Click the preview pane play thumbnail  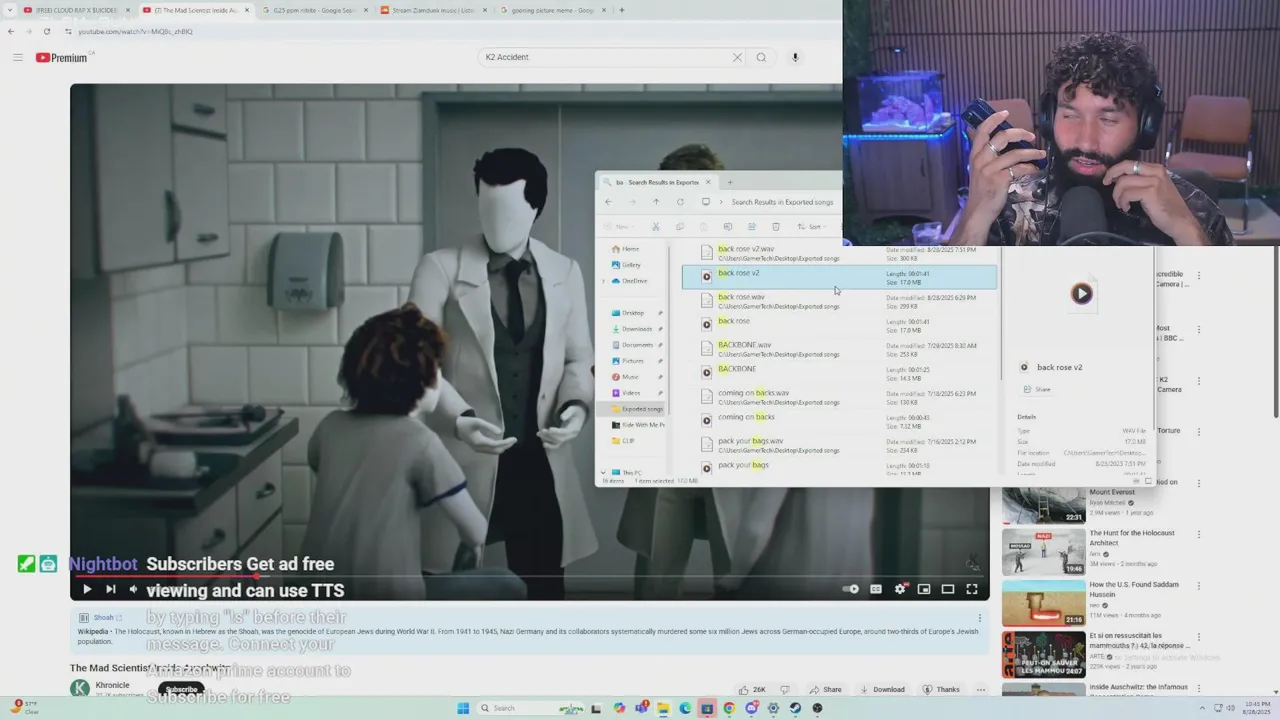pos(1081,294)
